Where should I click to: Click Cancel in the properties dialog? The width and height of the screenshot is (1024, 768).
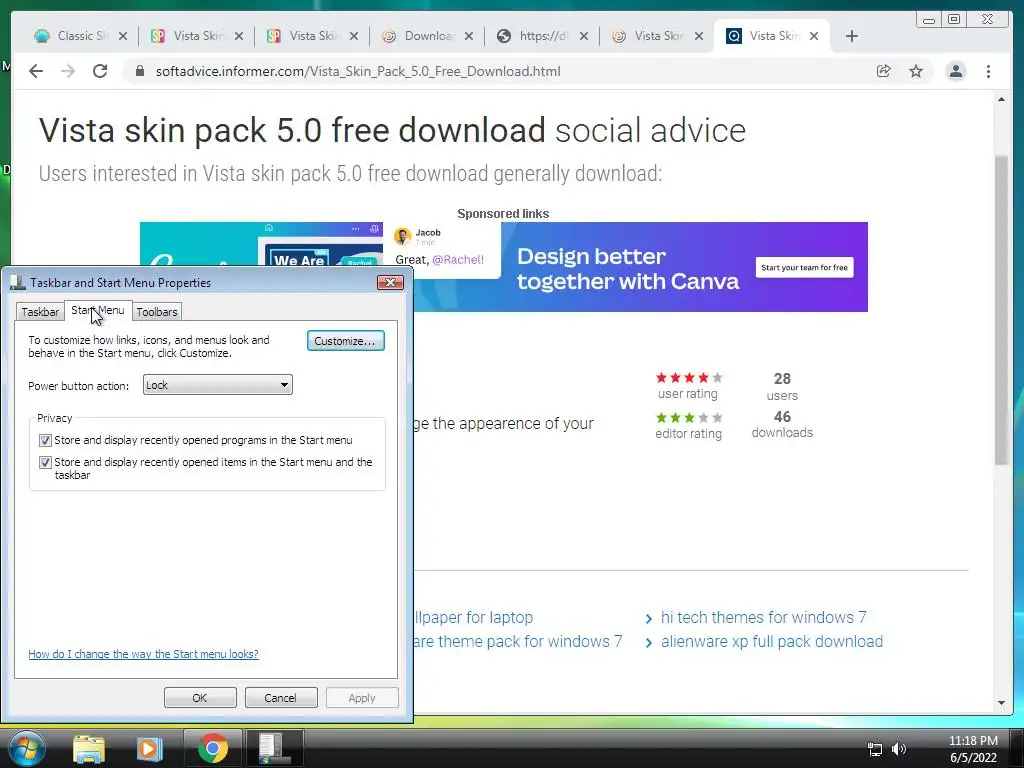click(x=281, y=697)
